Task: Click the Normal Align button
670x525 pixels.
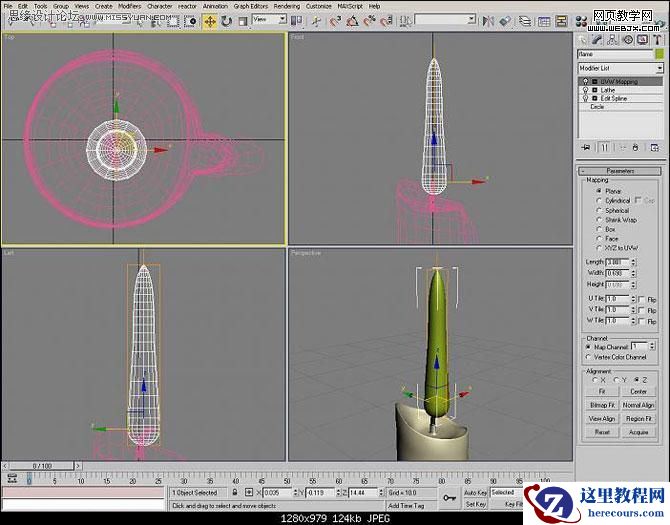Action: coord(638,405)
